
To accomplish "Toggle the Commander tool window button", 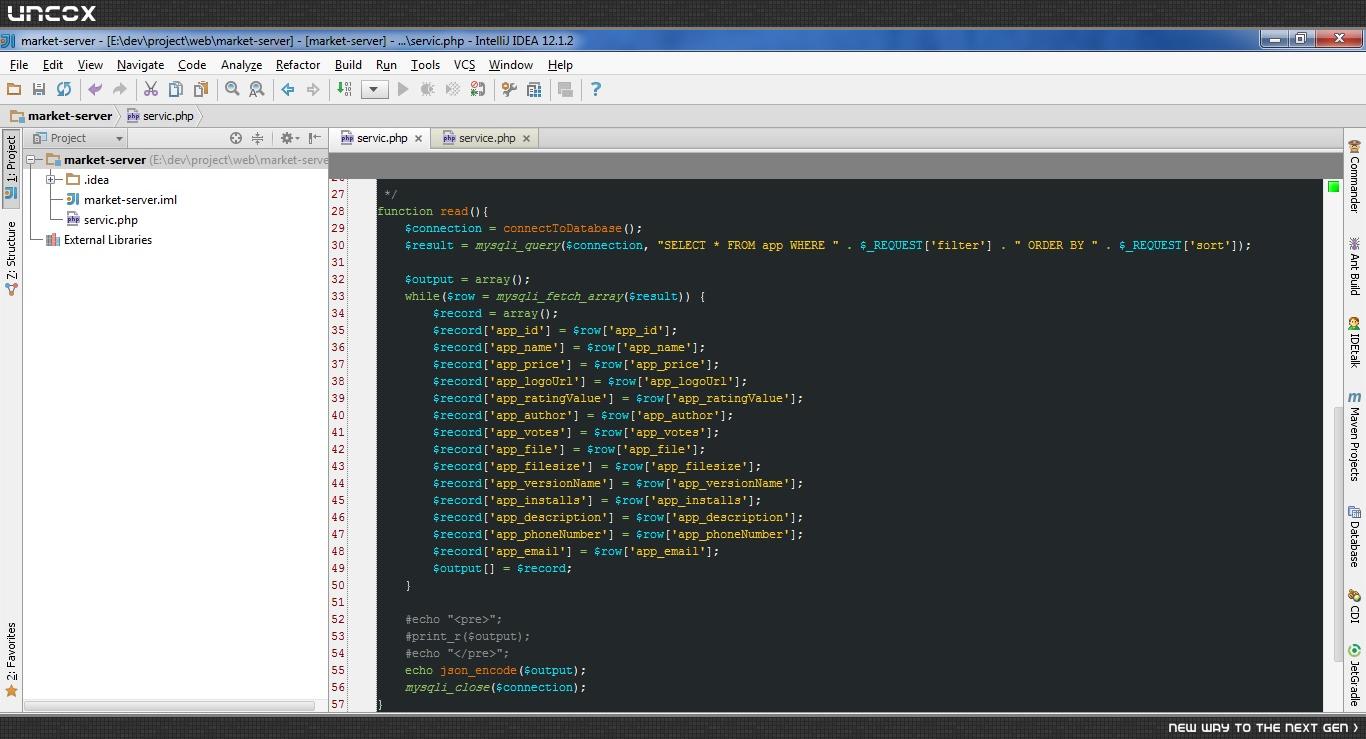I will (1355, 175).
